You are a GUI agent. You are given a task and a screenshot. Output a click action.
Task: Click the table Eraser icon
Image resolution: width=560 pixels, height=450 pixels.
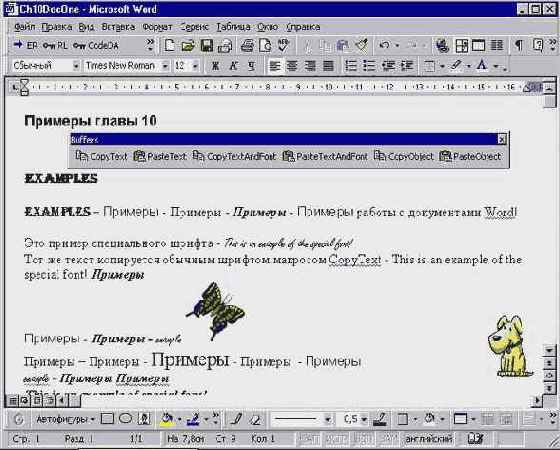tap(255, 420)
